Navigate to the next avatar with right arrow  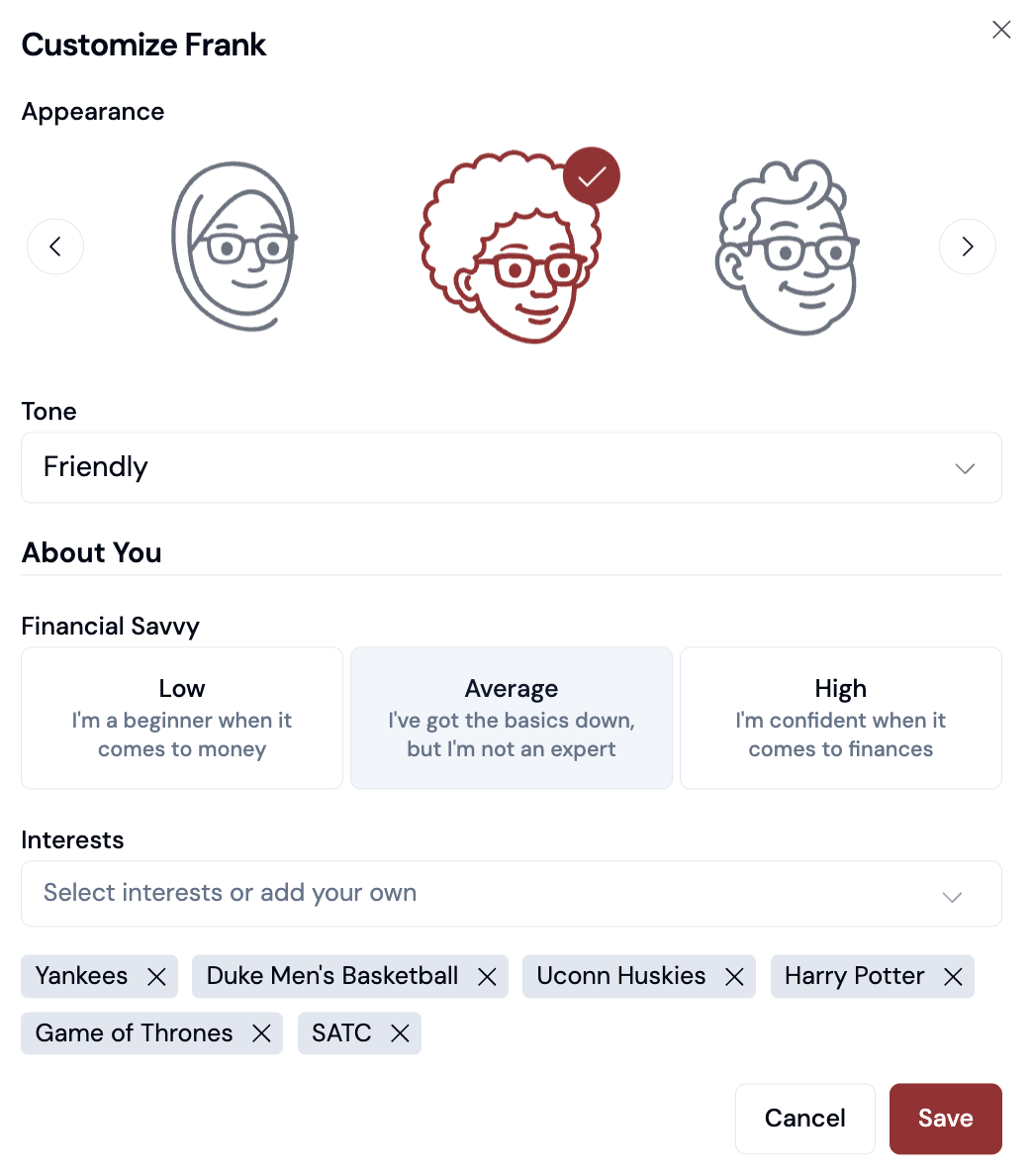pos(968,245)
